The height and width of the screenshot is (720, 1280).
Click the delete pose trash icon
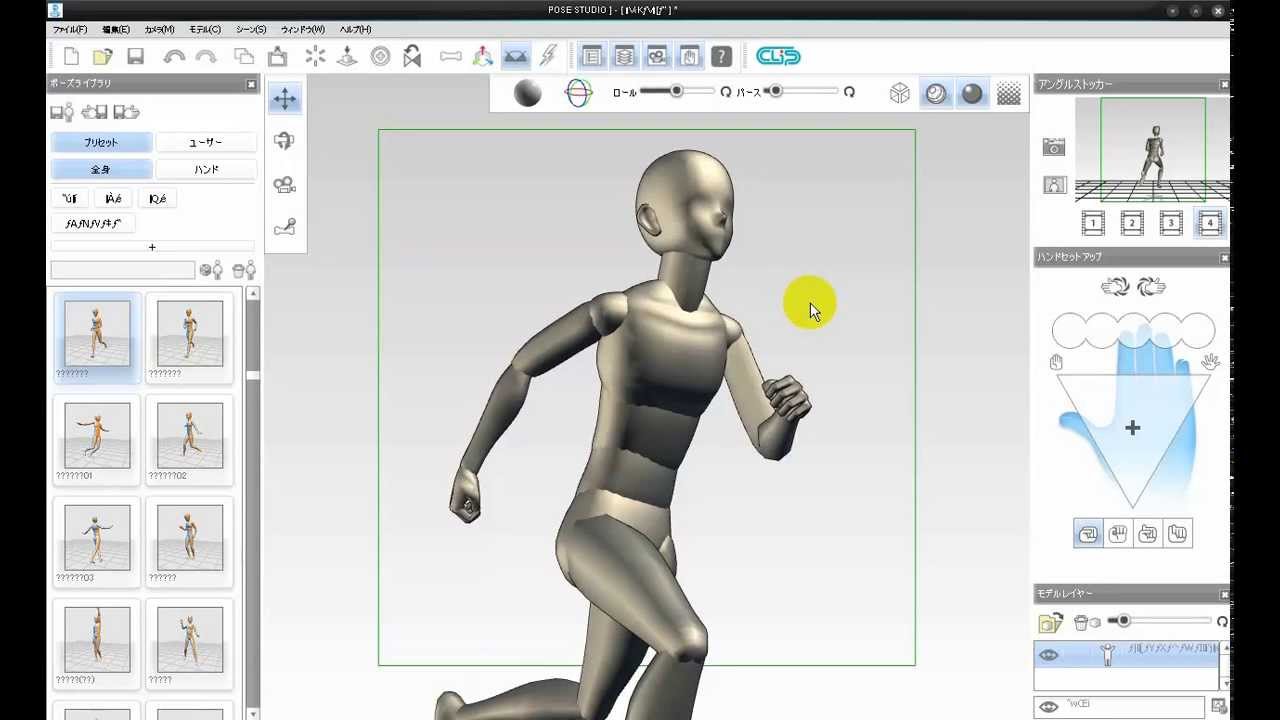click(x=244, y=270)
